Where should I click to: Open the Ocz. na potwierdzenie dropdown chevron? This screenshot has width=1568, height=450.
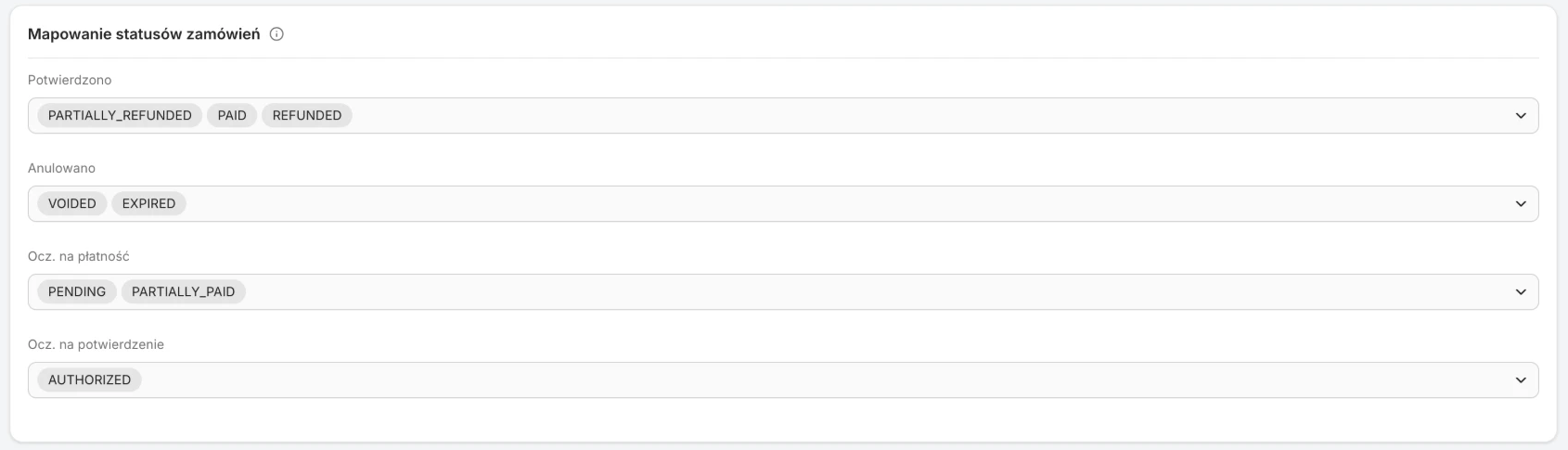[x=1520, y=380]
